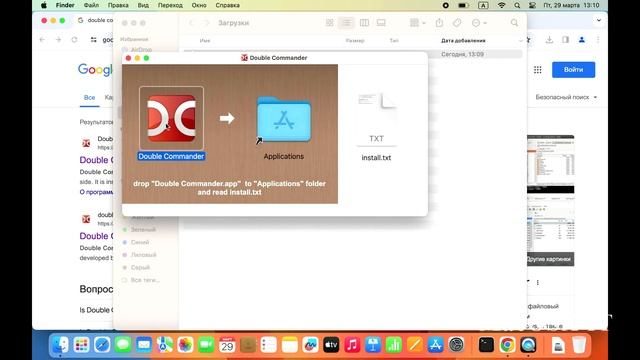Open the Finder action menu dropdown
The image size is (640, 360).
pyautogui.click(x=479, y=23)
